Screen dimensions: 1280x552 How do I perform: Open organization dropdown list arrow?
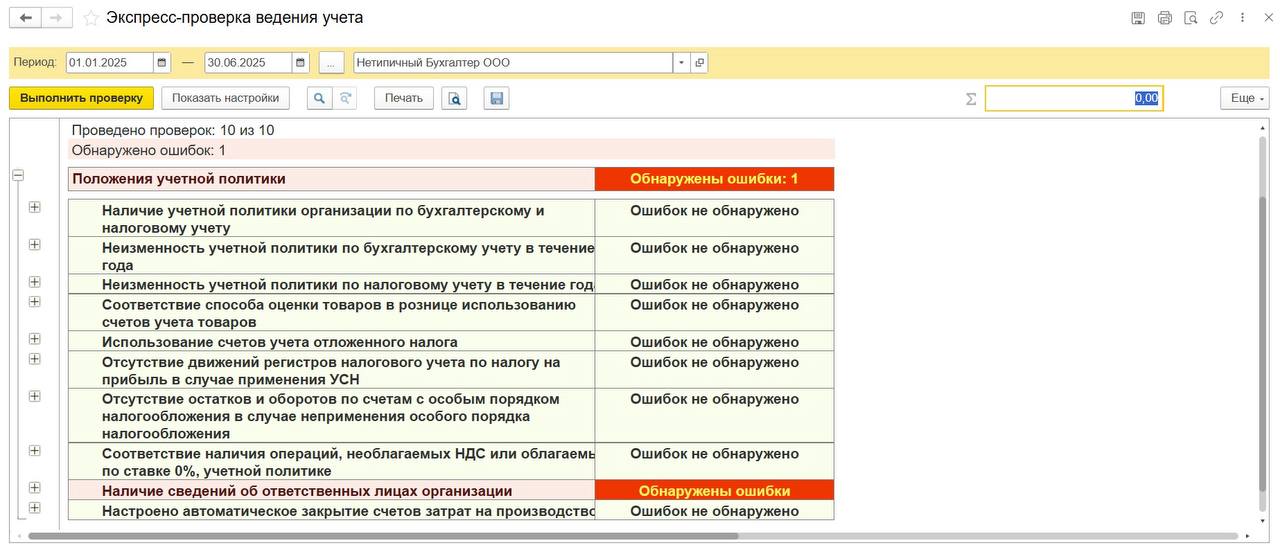coord(682,62)
